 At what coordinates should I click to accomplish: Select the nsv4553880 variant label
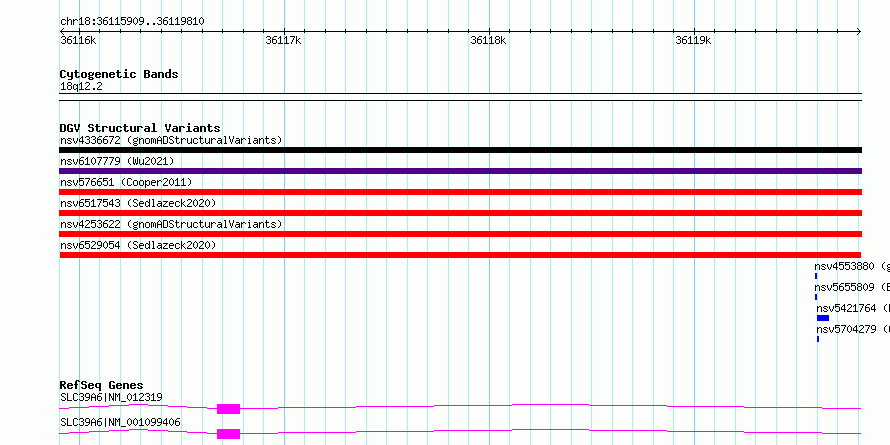pyautogui.click(x=852, y=266)
